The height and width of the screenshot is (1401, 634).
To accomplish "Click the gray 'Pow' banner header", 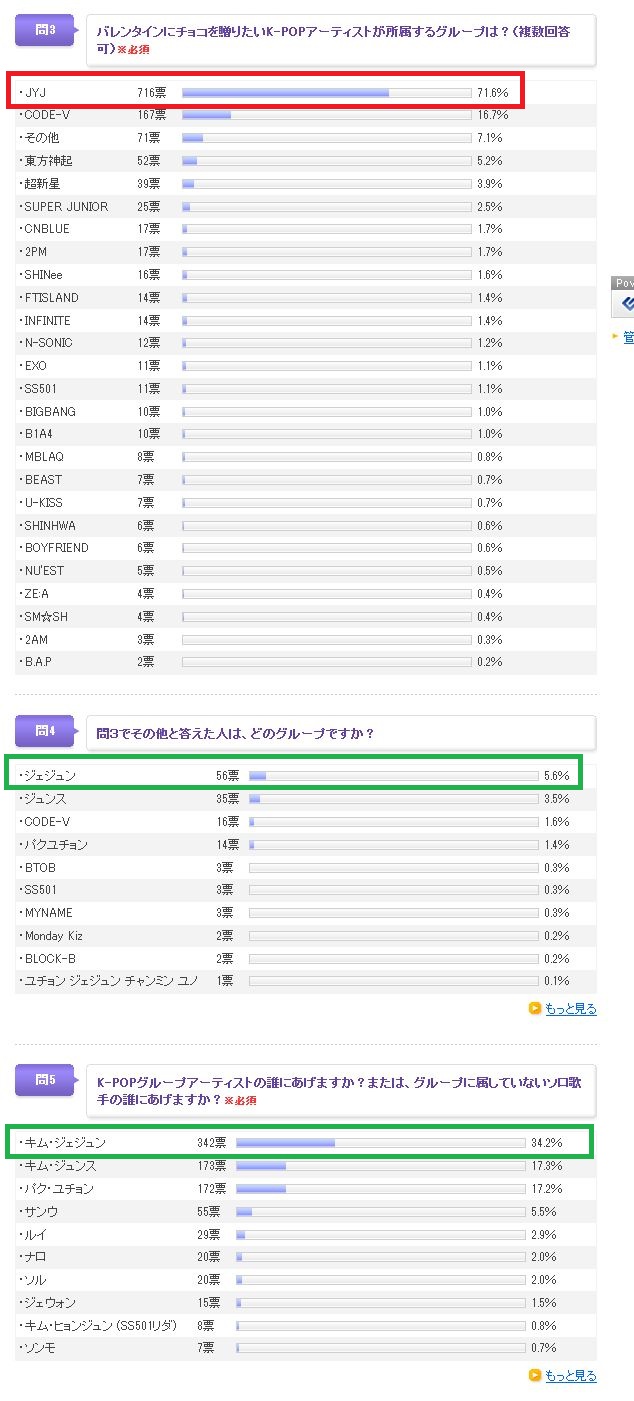I will pyautogui.click(x=623, y=283).
